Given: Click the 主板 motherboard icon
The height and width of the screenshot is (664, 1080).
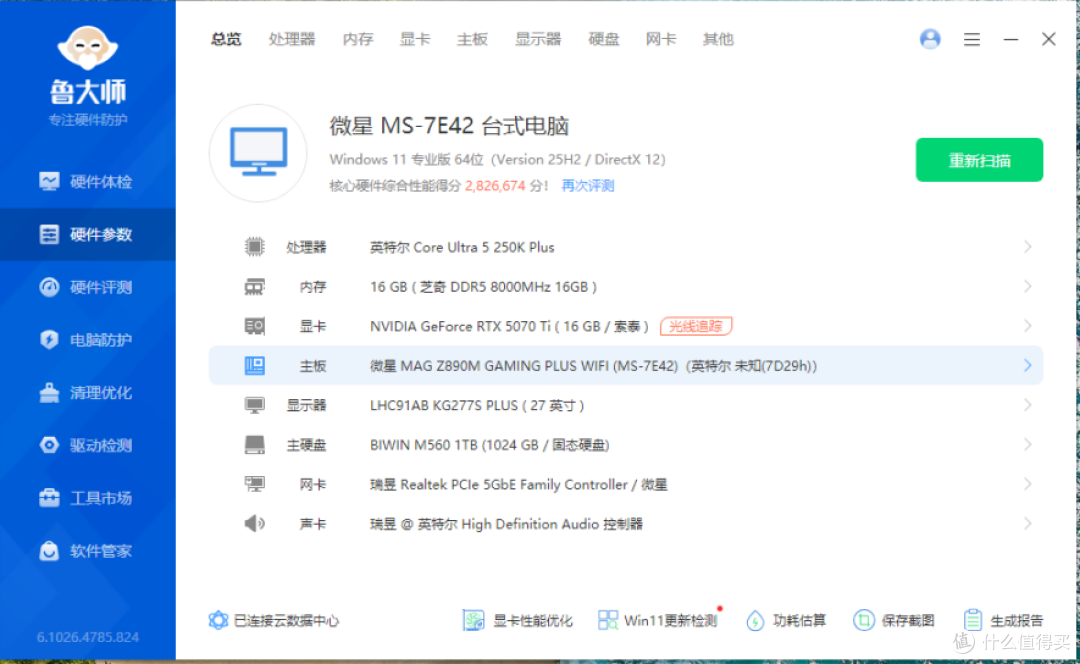Looking at the screenshot, I should pyautogui.click(x=255, y=366).
